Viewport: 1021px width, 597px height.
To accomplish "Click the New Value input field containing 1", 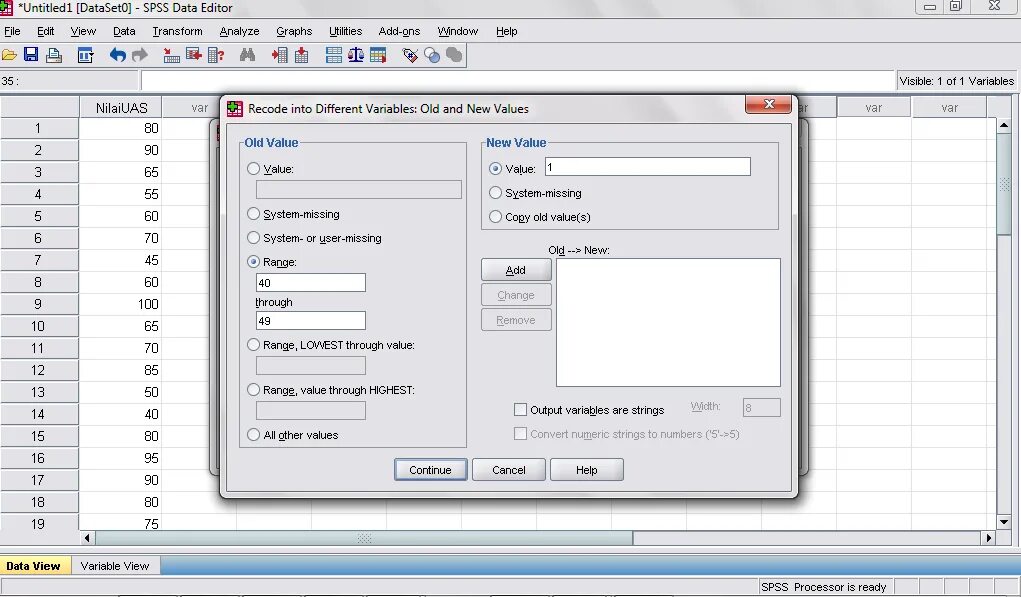I will 648,167.
